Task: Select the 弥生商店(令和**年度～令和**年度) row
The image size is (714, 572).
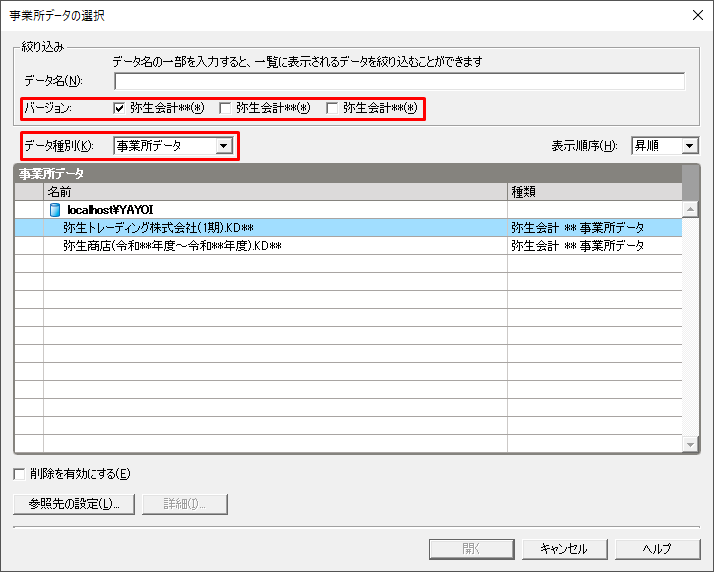Action: 348,246
